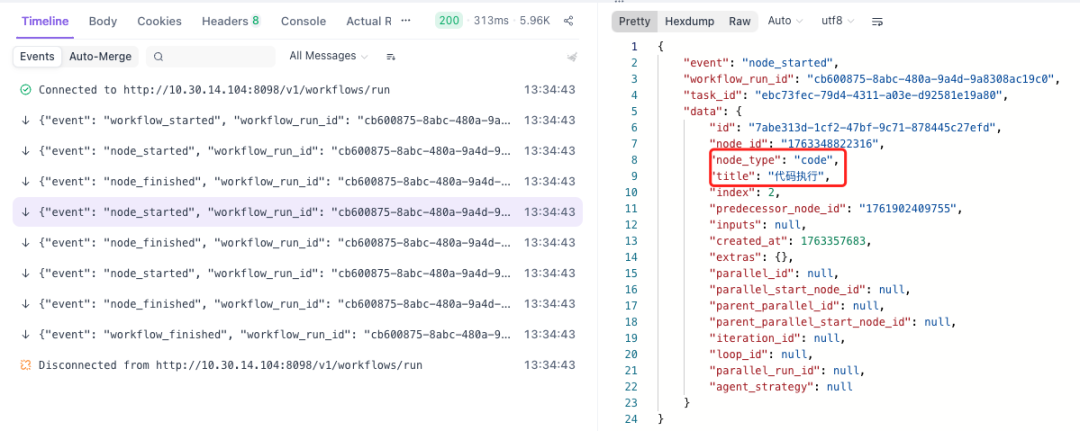1080x431 pixels.
Task: Select the Disconnected from http://10.30.14.104 row
Action: [298, 365]
